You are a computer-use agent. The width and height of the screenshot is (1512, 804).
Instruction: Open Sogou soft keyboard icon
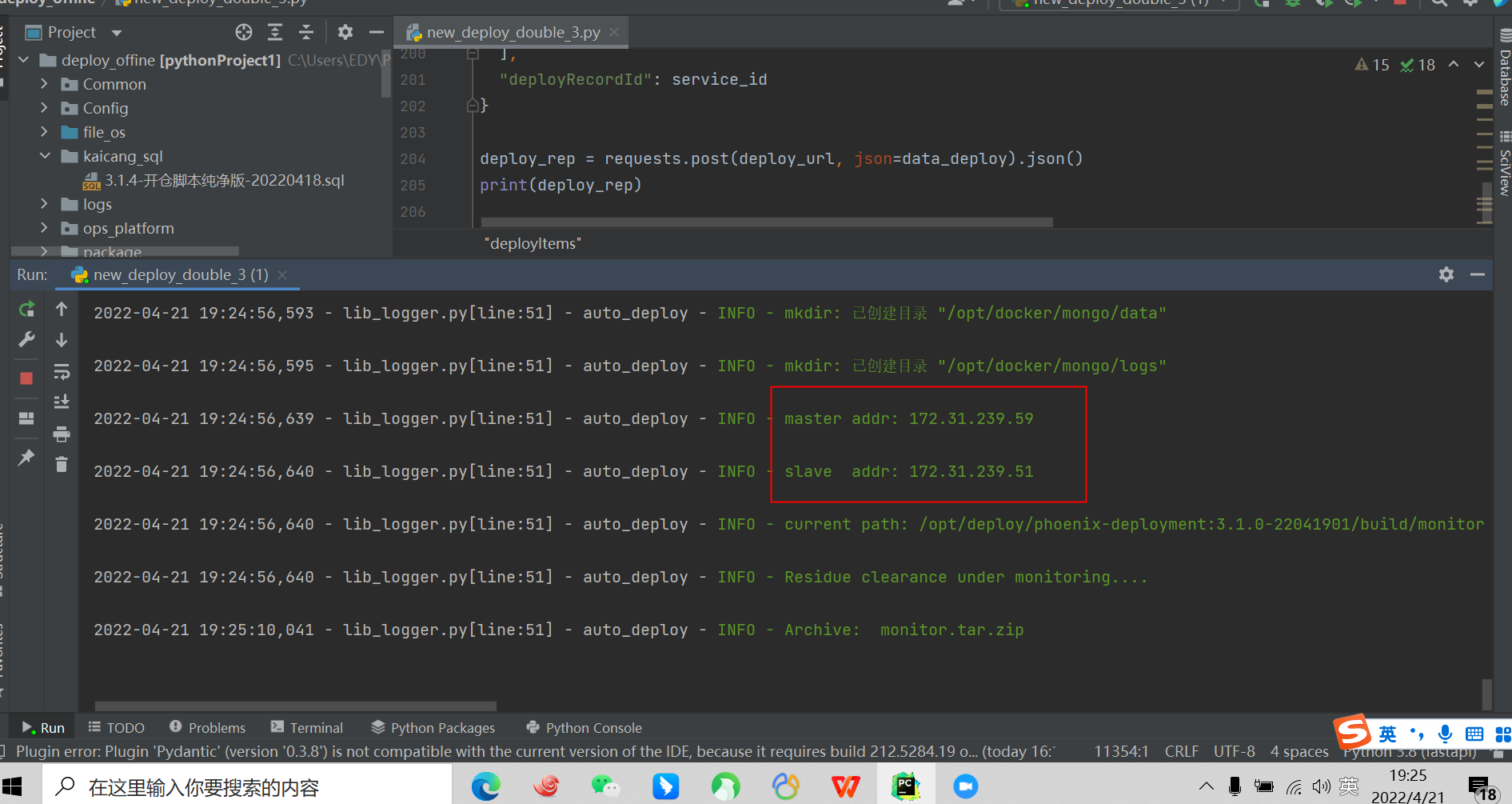(x=1474, y=734)
